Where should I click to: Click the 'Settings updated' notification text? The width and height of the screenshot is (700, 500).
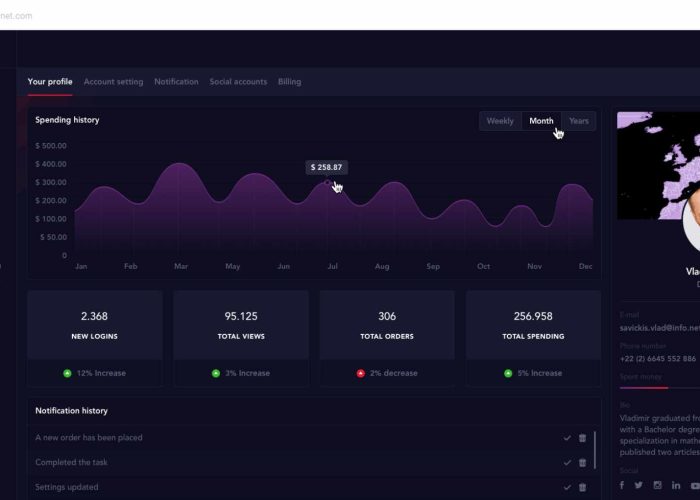(67, 487)
